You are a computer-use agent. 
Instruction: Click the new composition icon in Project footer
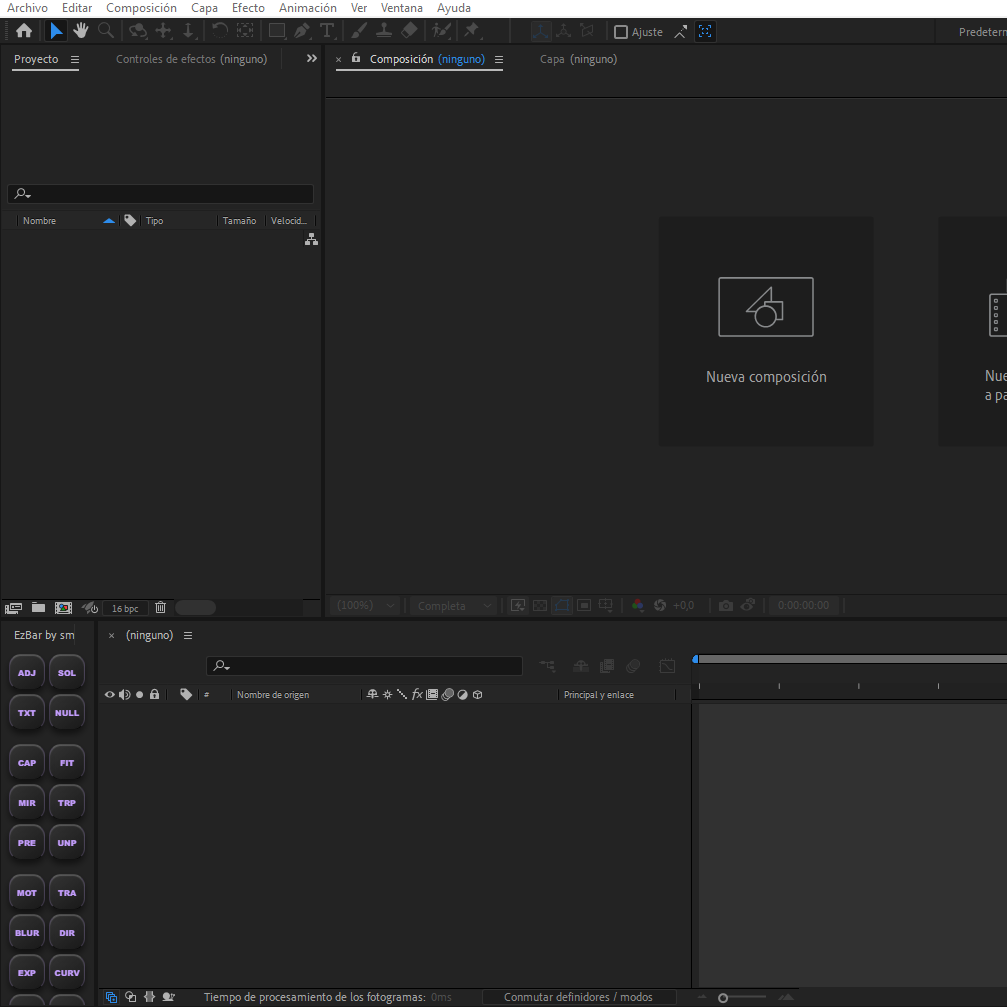(64, 608)
